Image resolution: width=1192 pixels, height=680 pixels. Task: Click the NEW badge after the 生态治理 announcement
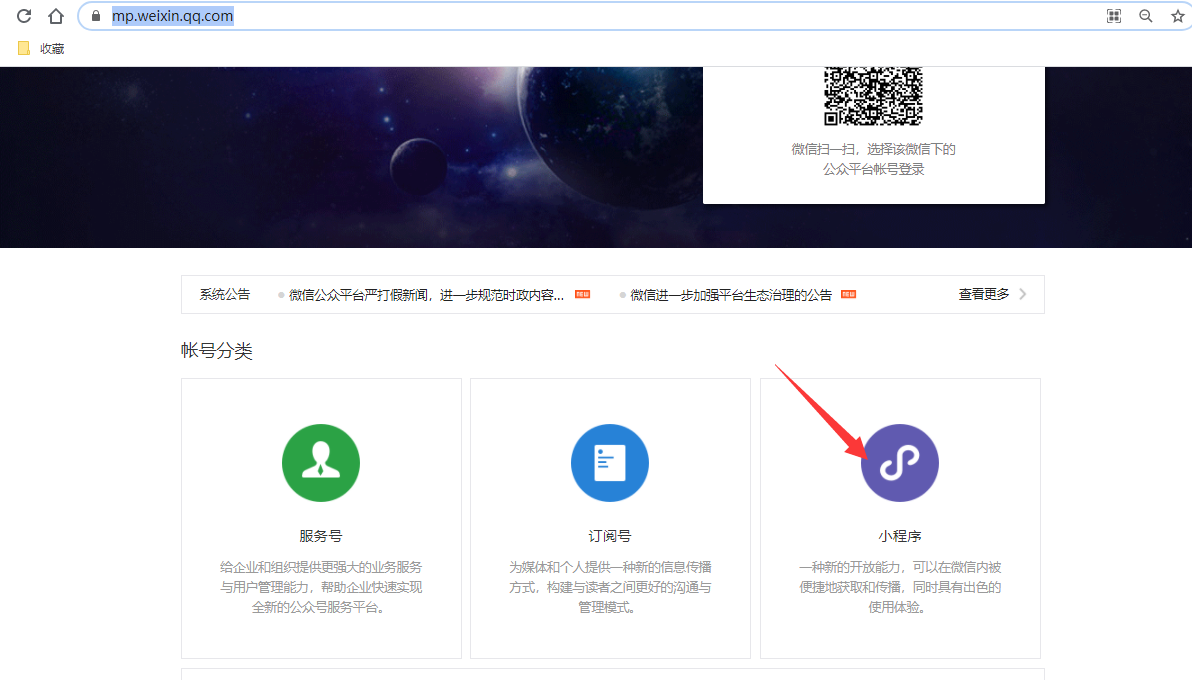tap(848, 294)
